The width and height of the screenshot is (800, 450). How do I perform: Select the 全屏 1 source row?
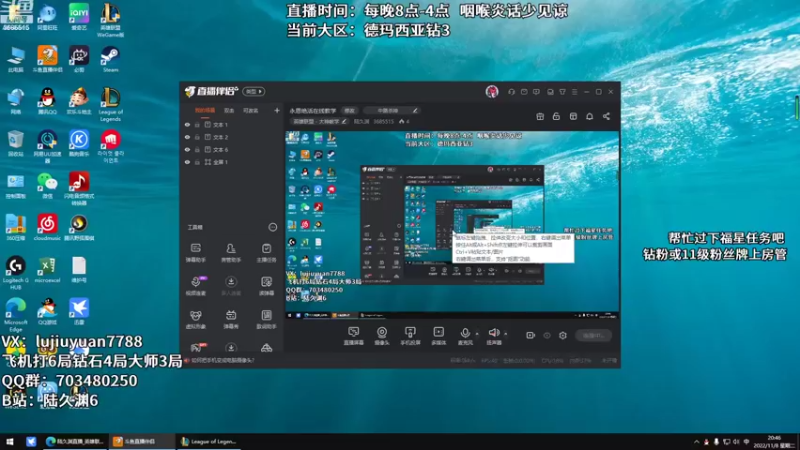point(232,162)
